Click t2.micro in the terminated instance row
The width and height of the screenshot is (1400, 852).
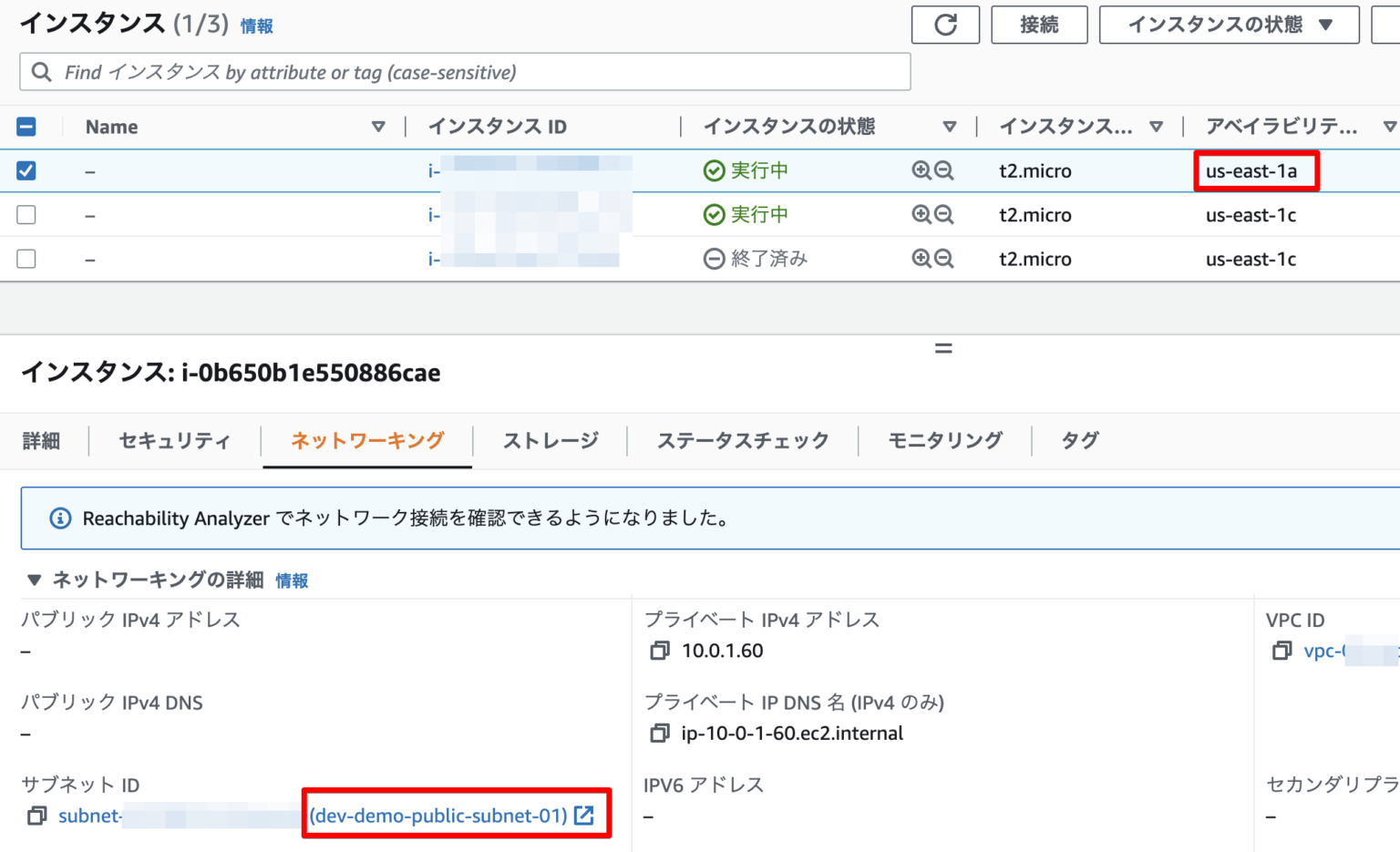tap(1035, 259)
